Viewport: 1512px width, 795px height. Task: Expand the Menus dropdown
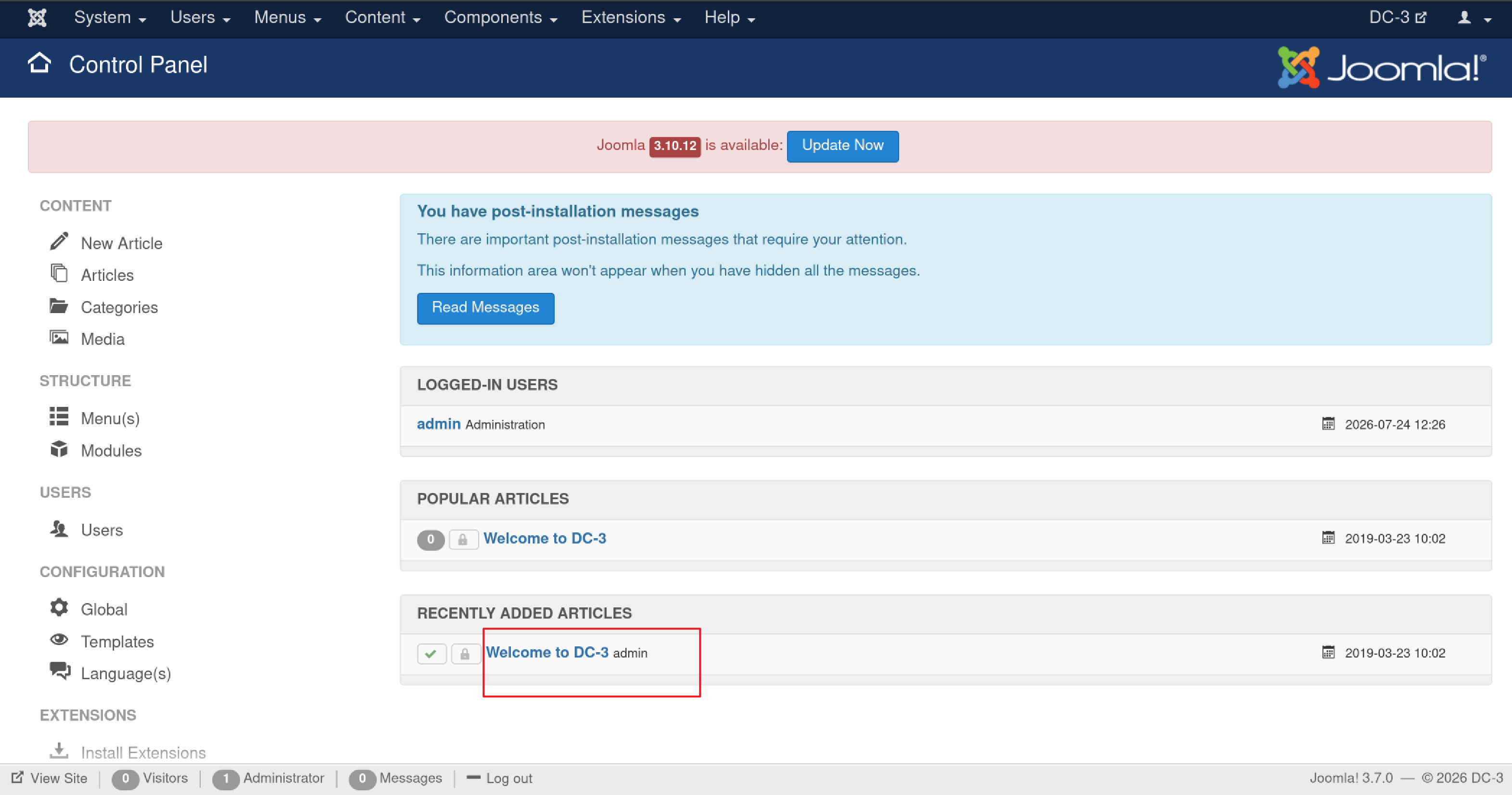tap(288, 18)
